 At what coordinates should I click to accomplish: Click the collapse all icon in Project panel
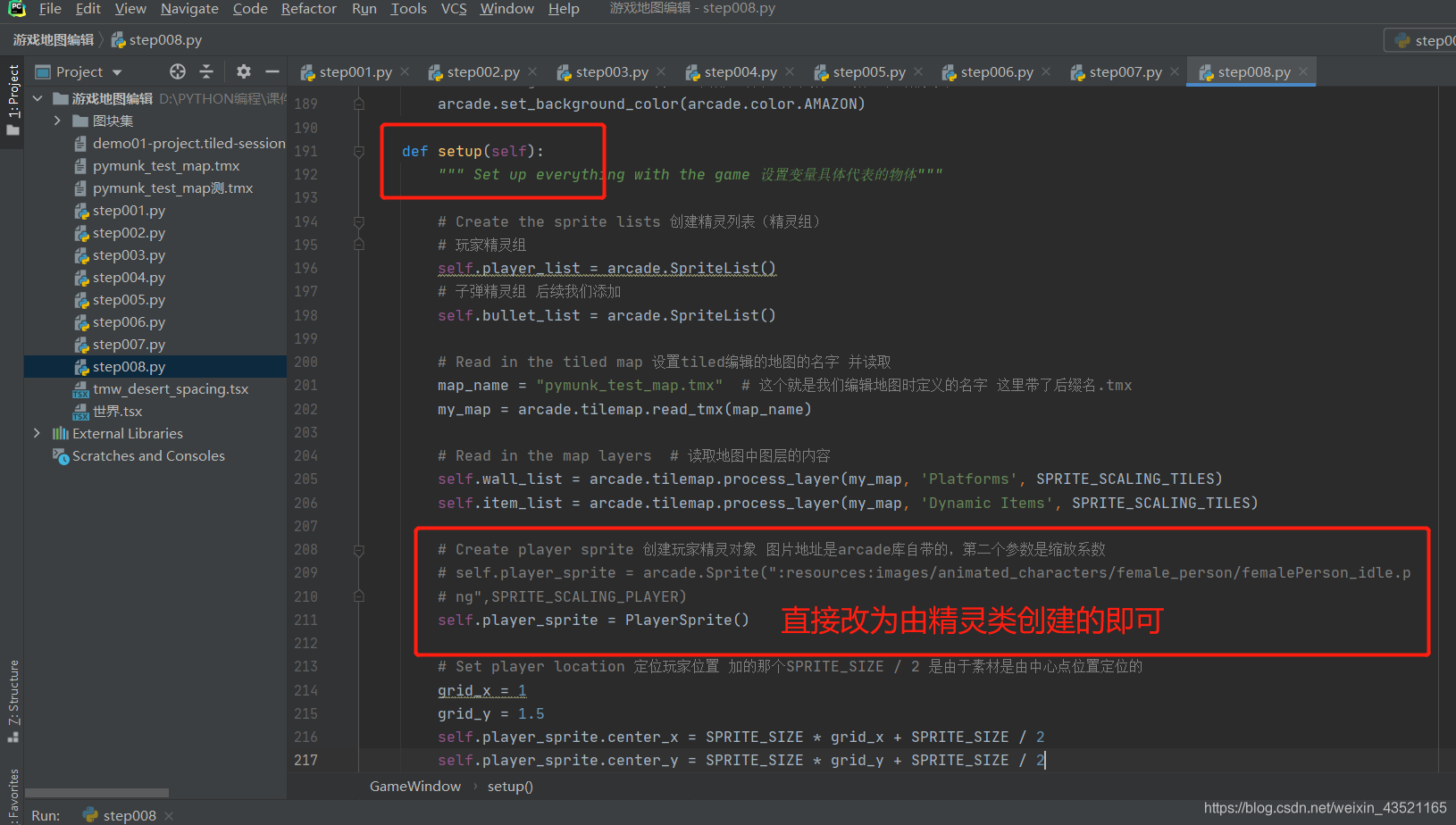pyautogui.click(x=206, y=71)
